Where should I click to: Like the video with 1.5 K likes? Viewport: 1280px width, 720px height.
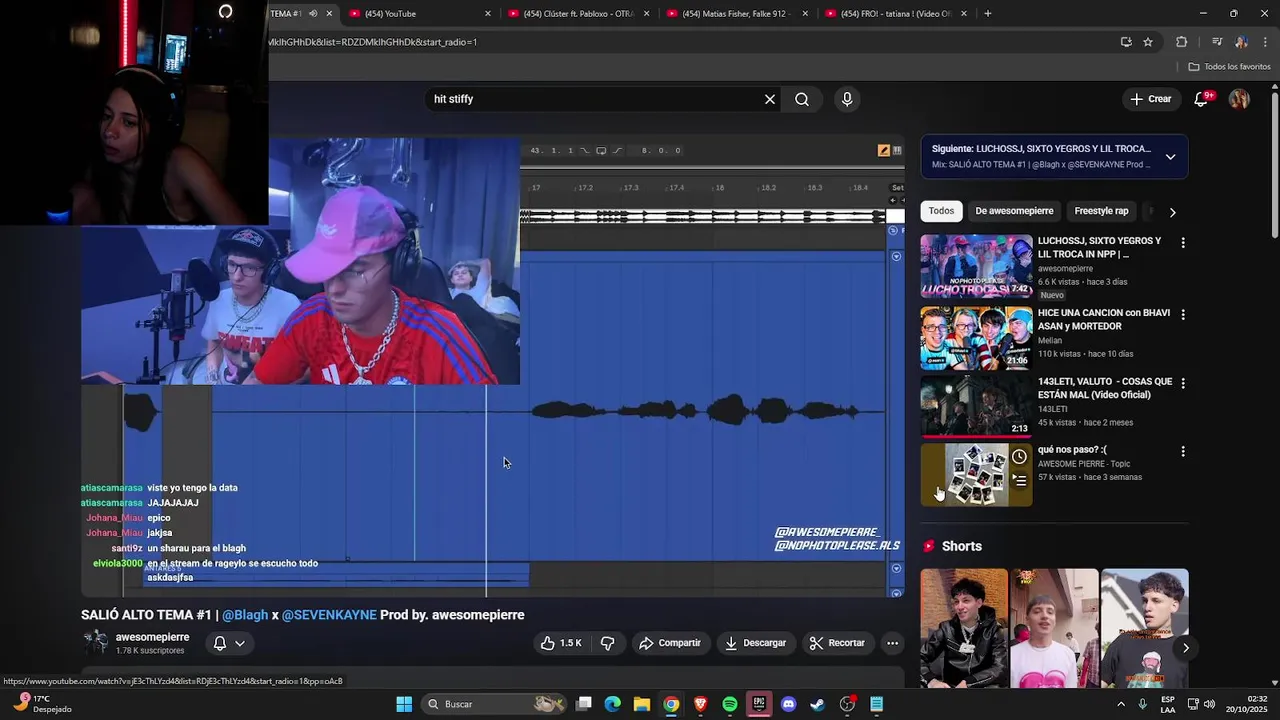[x=561, y=643]
